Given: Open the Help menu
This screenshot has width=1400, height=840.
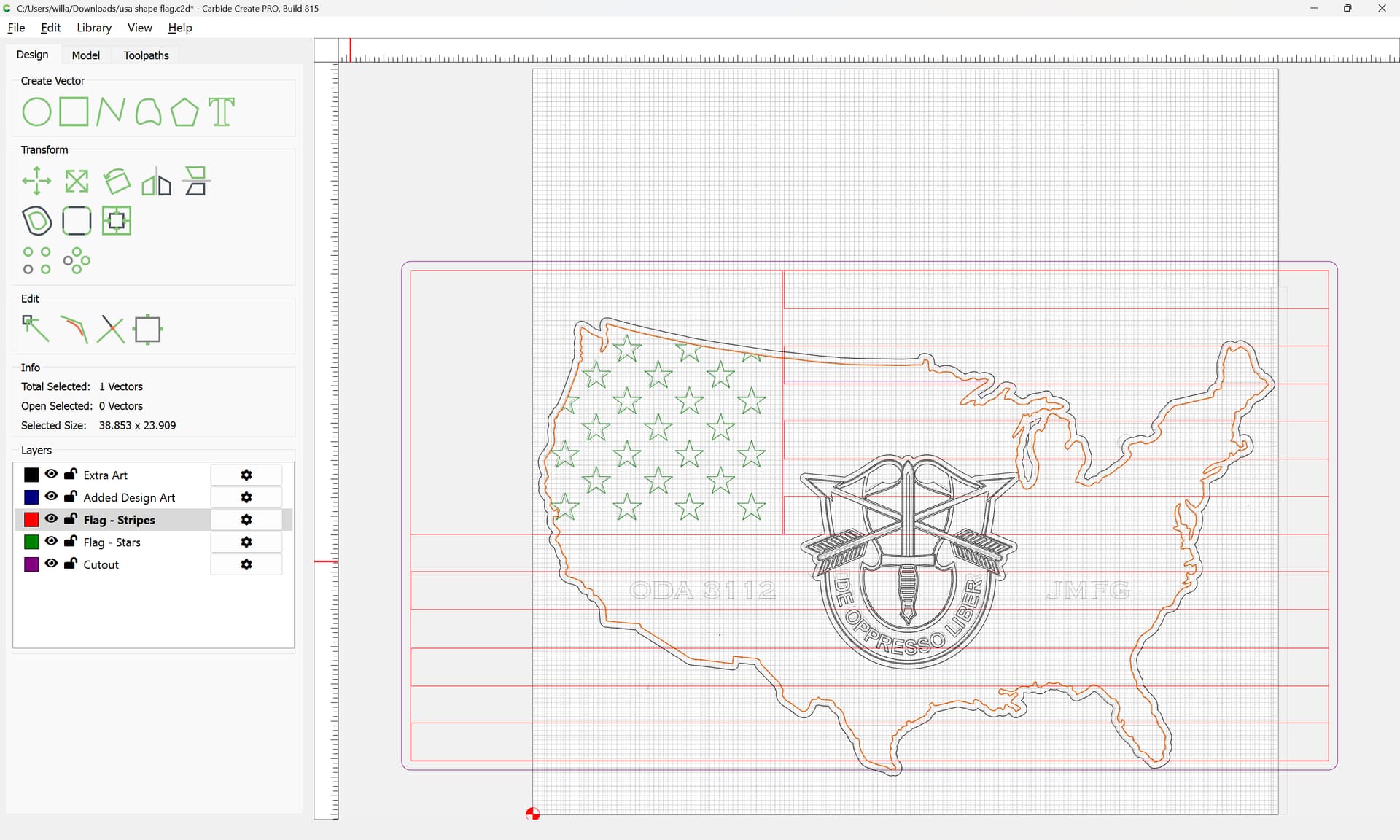Looking at the screenshot, I should (180, 28).
